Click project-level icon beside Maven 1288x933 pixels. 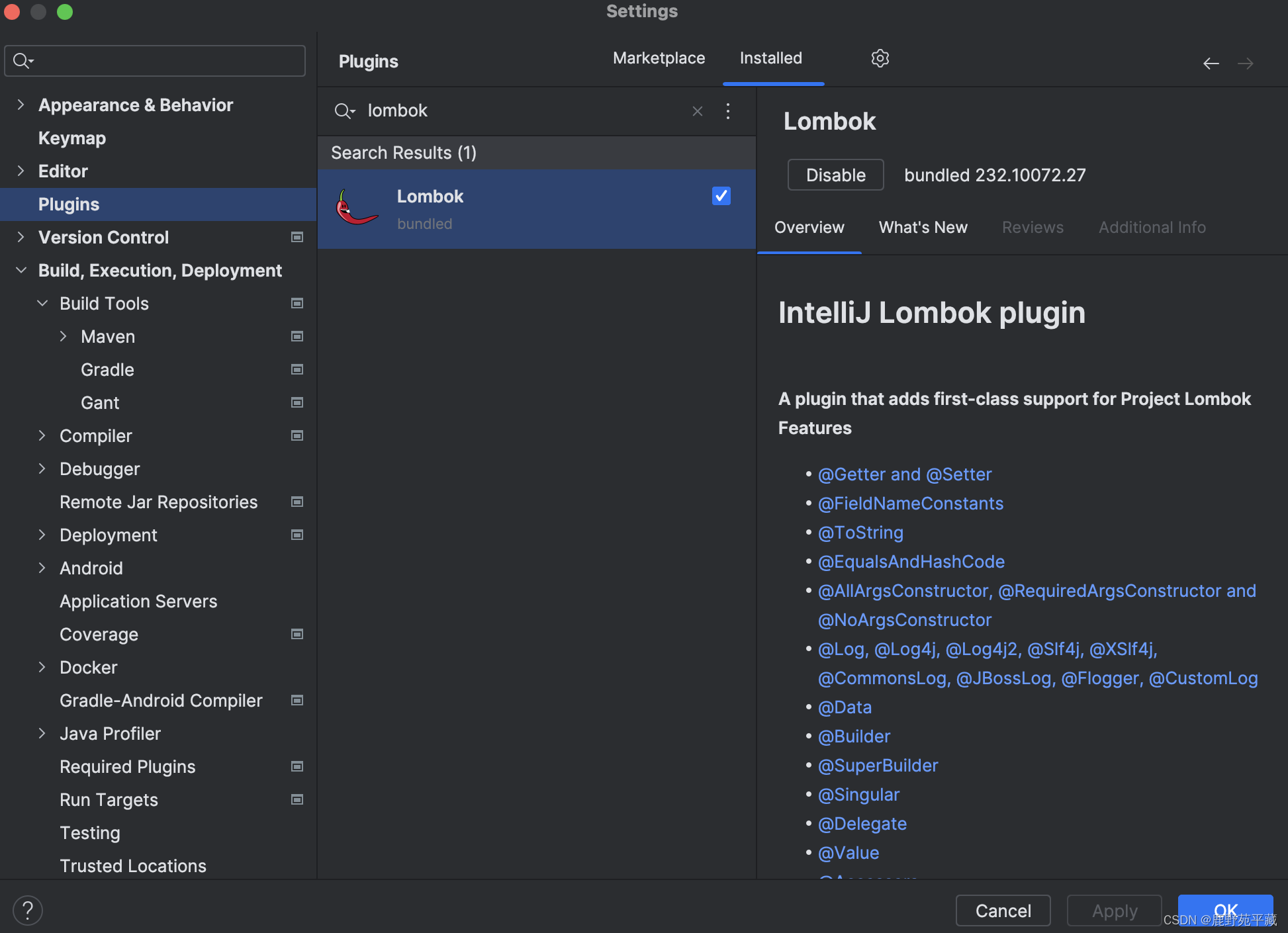click(x=297, y=336)
